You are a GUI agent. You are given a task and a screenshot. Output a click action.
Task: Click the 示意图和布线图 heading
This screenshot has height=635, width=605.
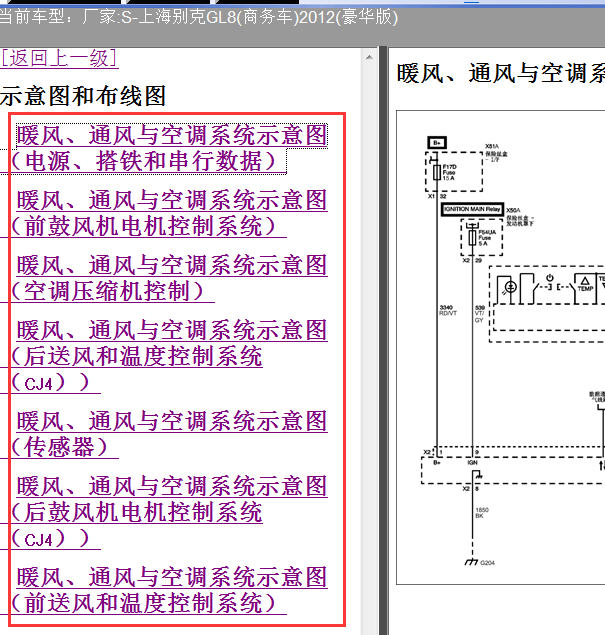click(83, 96)
